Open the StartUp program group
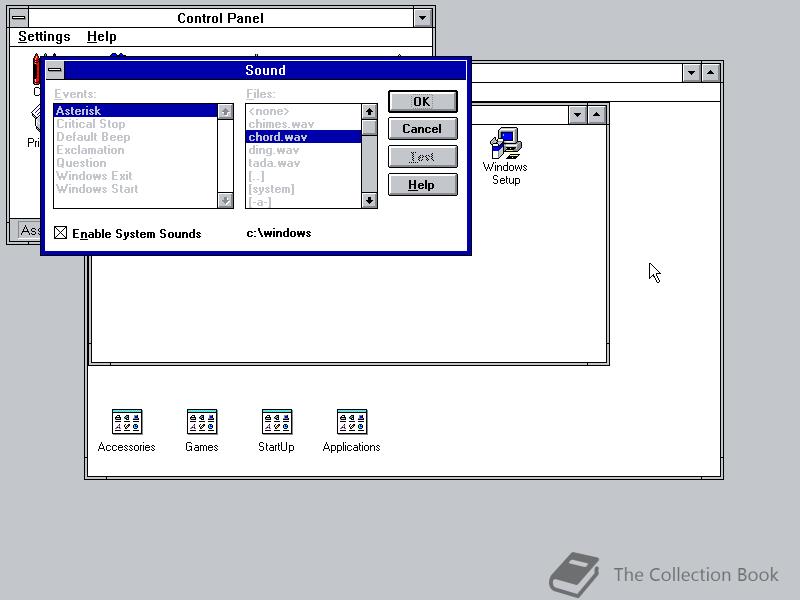The height and width of the screenshot is (600, 800). (276, 420)
